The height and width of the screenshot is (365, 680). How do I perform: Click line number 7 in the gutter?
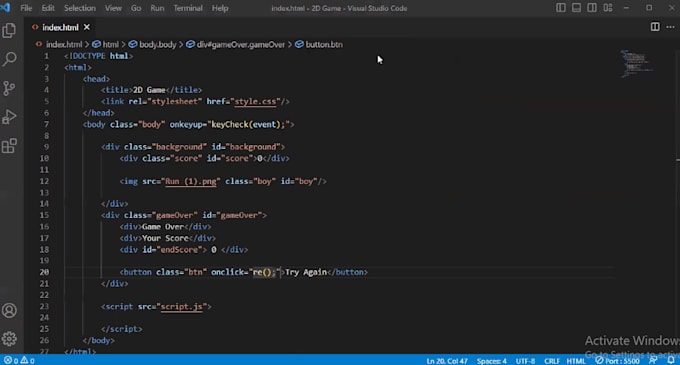[x=46, y=124]
